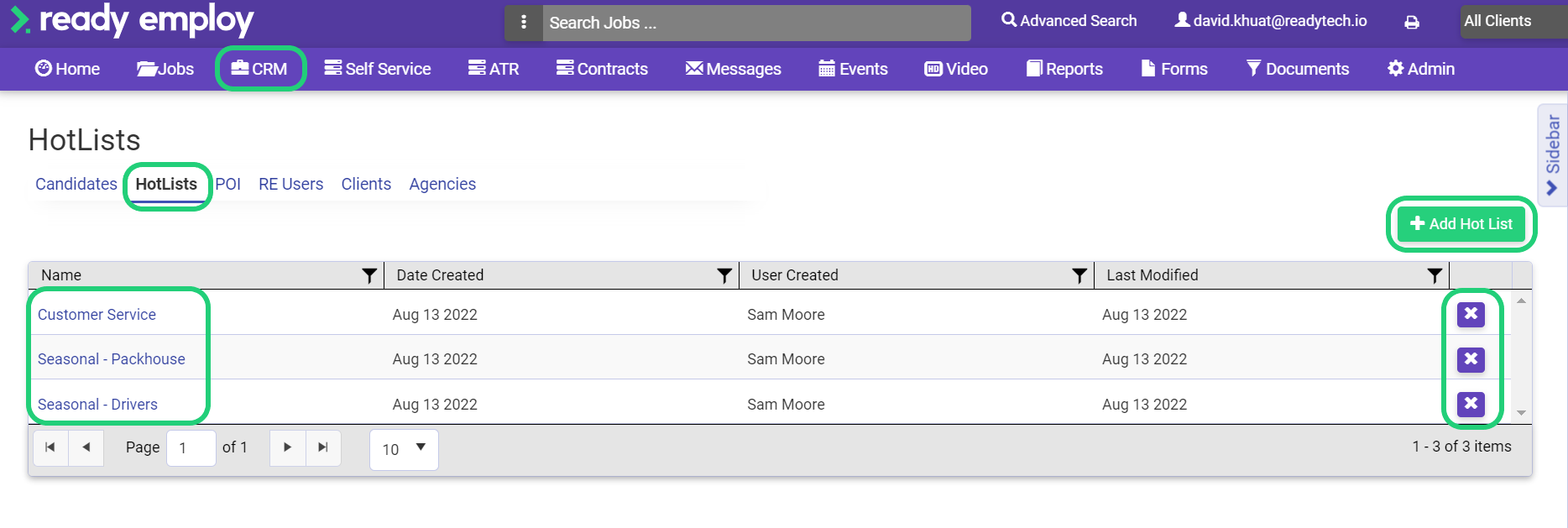
Task: Click Add Hot List button
Action: 1461,224
